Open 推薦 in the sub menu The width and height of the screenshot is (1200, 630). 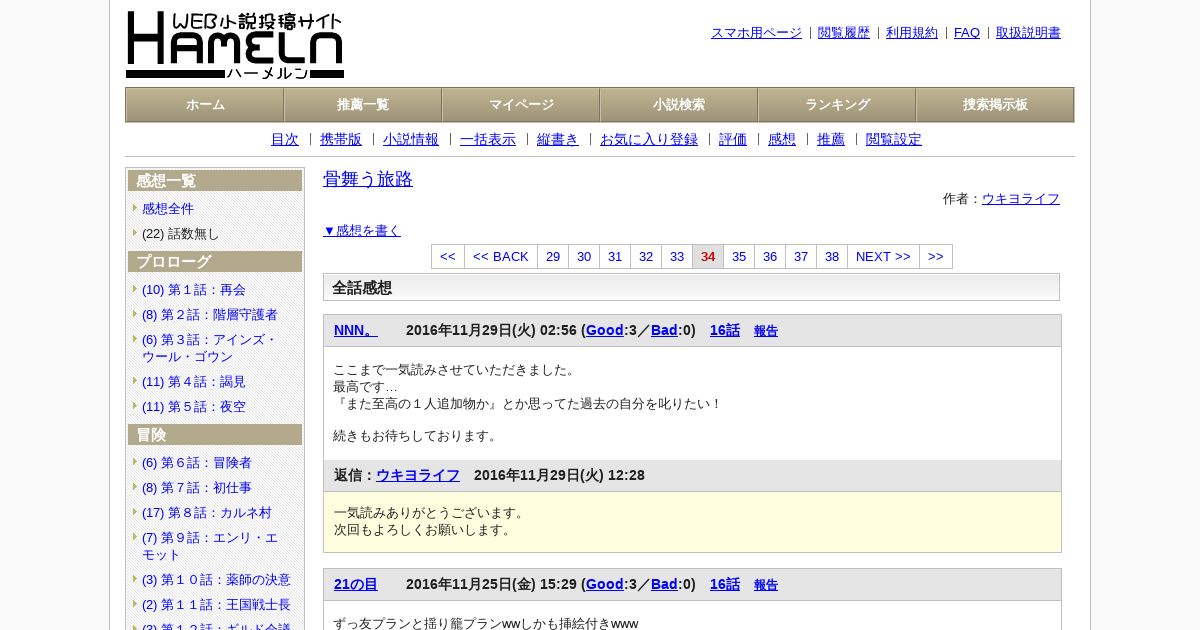click(831, 139)
